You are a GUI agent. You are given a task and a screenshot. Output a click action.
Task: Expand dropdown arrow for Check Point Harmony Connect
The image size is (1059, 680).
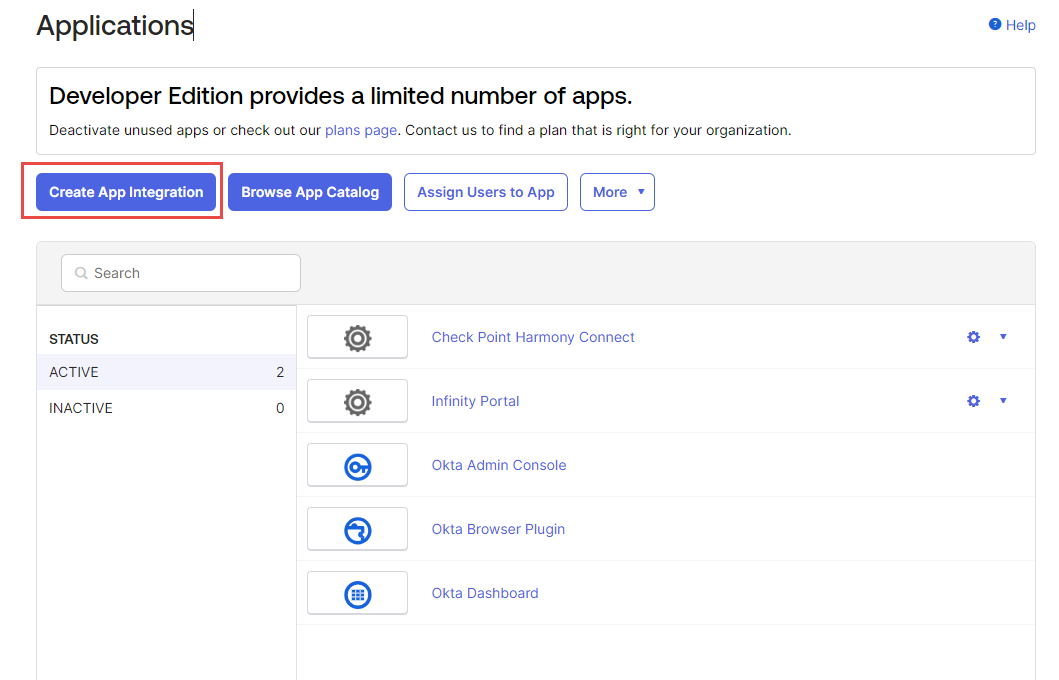point(1003,337)
